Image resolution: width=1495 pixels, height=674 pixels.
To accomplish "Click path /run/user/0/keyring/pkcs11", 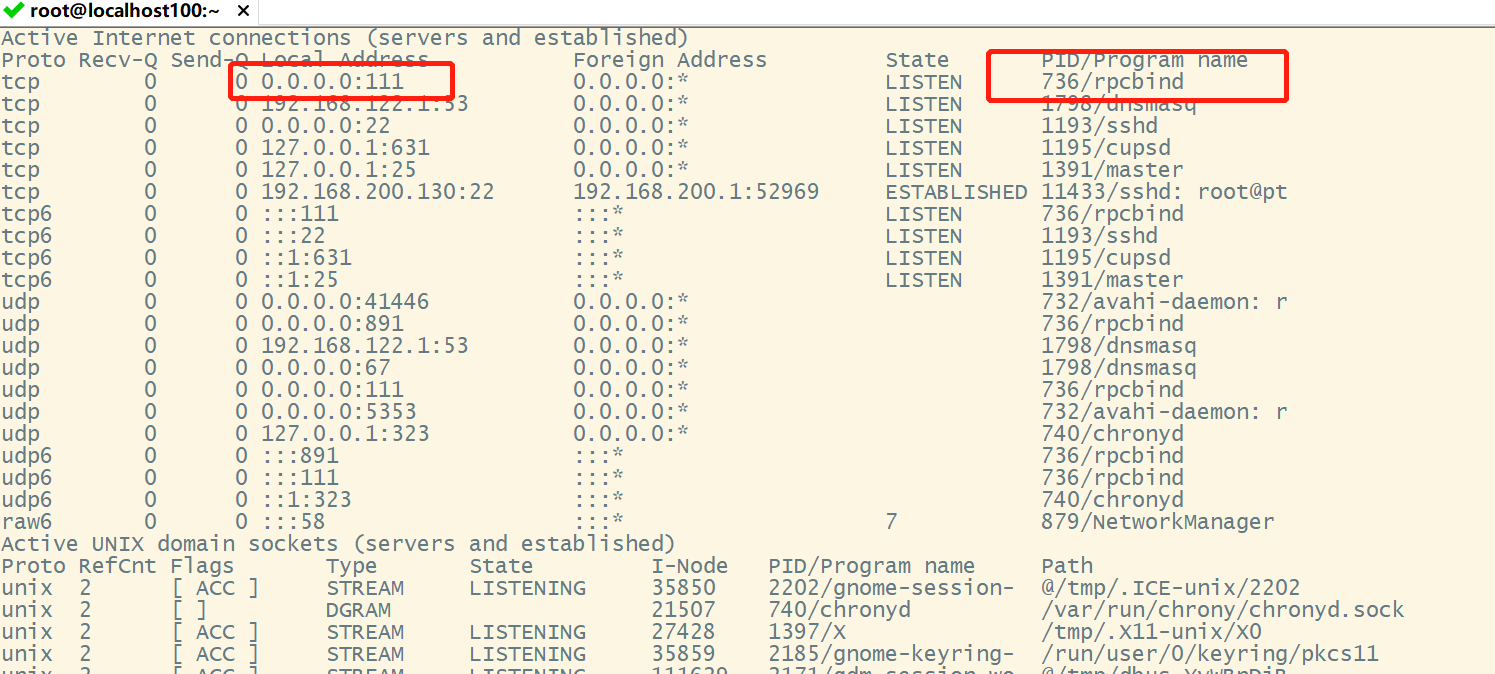I will click(1210, 654).
